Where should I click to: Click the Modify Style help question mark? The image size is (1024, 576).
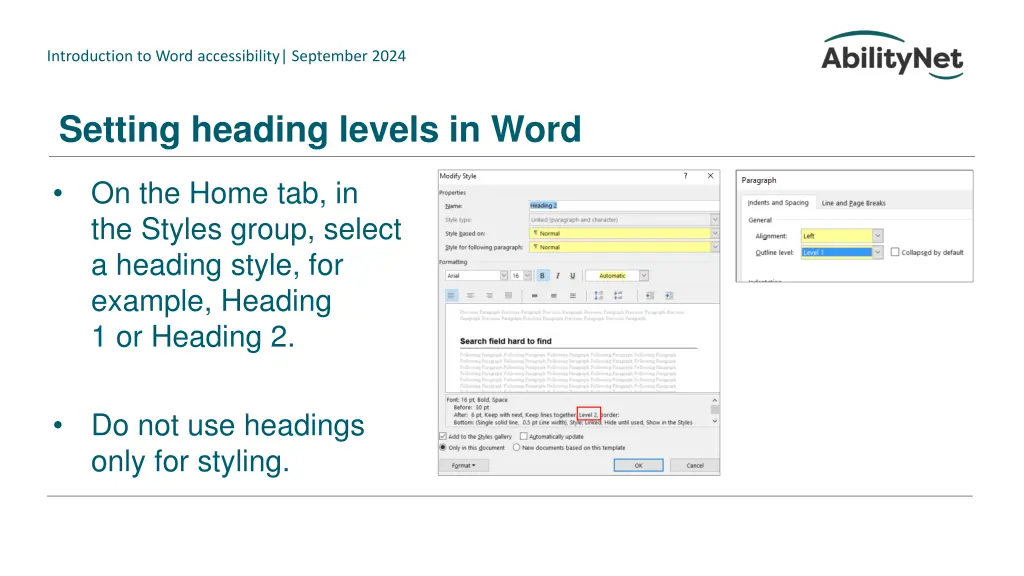[x=685, y=176]
